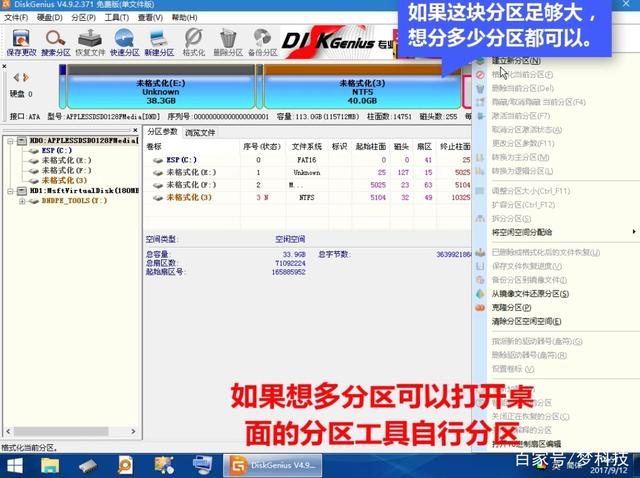
Task: Close the disk map panel with its X
Action: (4, 66)
